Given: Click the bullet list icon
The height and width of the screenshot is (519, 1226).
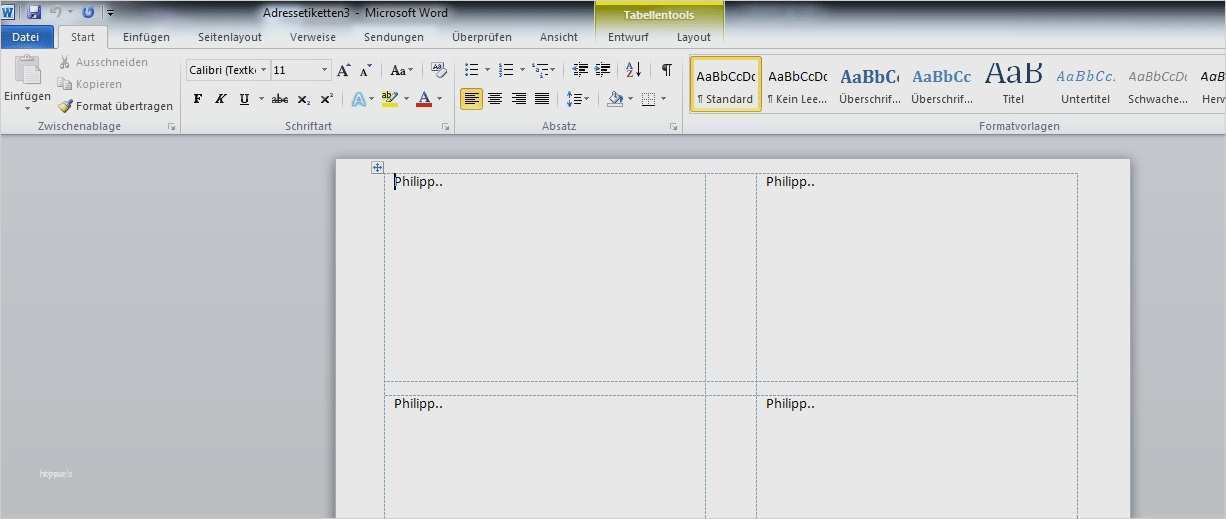Looking at the screenshot, I should tap(472, 70).
